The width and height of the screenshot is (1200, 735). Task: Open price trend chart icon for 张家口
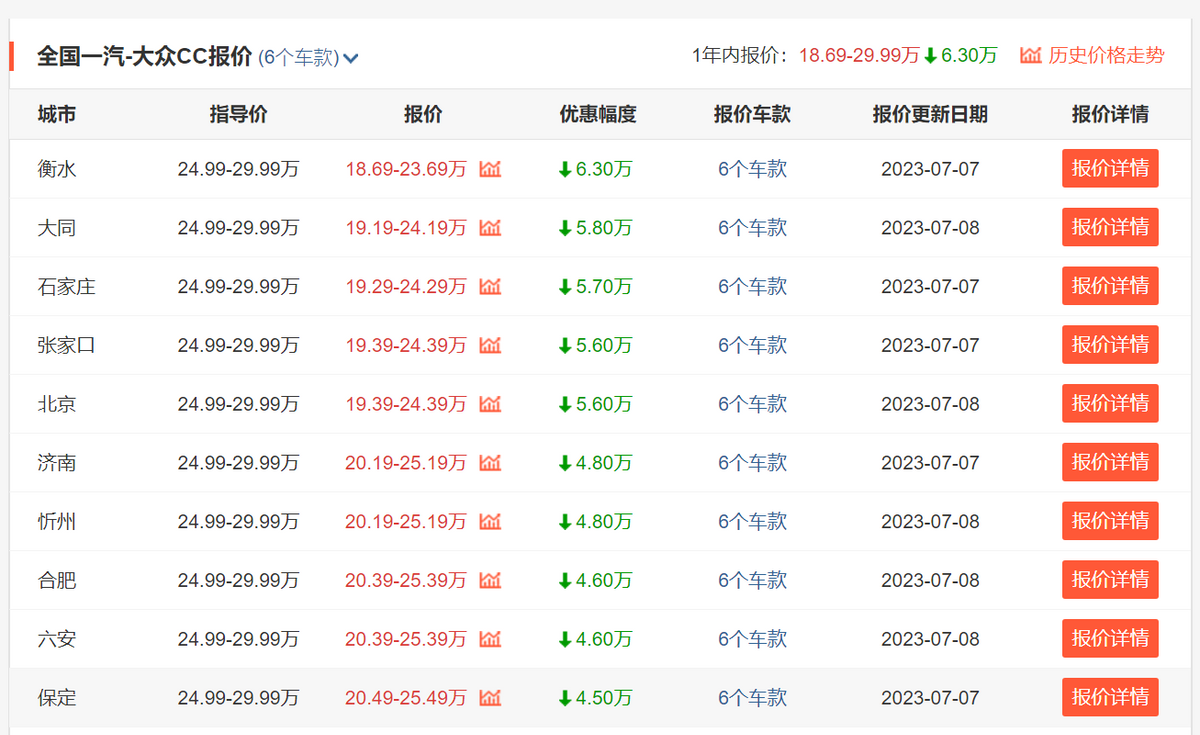pyautogui.click(x=490, y=345)
